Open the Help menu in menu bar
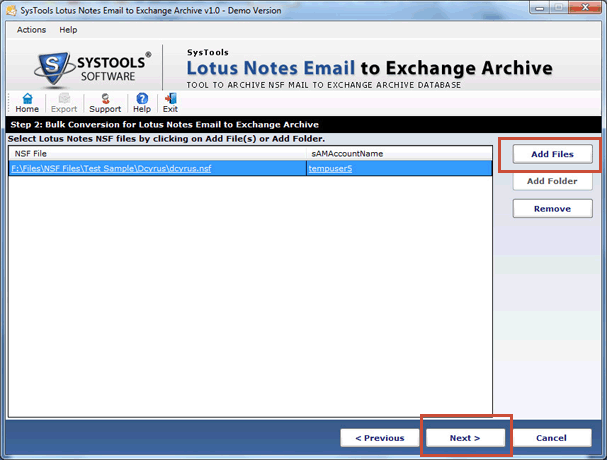The width and height of the screenshot is (607, 460). coord(68,30)
